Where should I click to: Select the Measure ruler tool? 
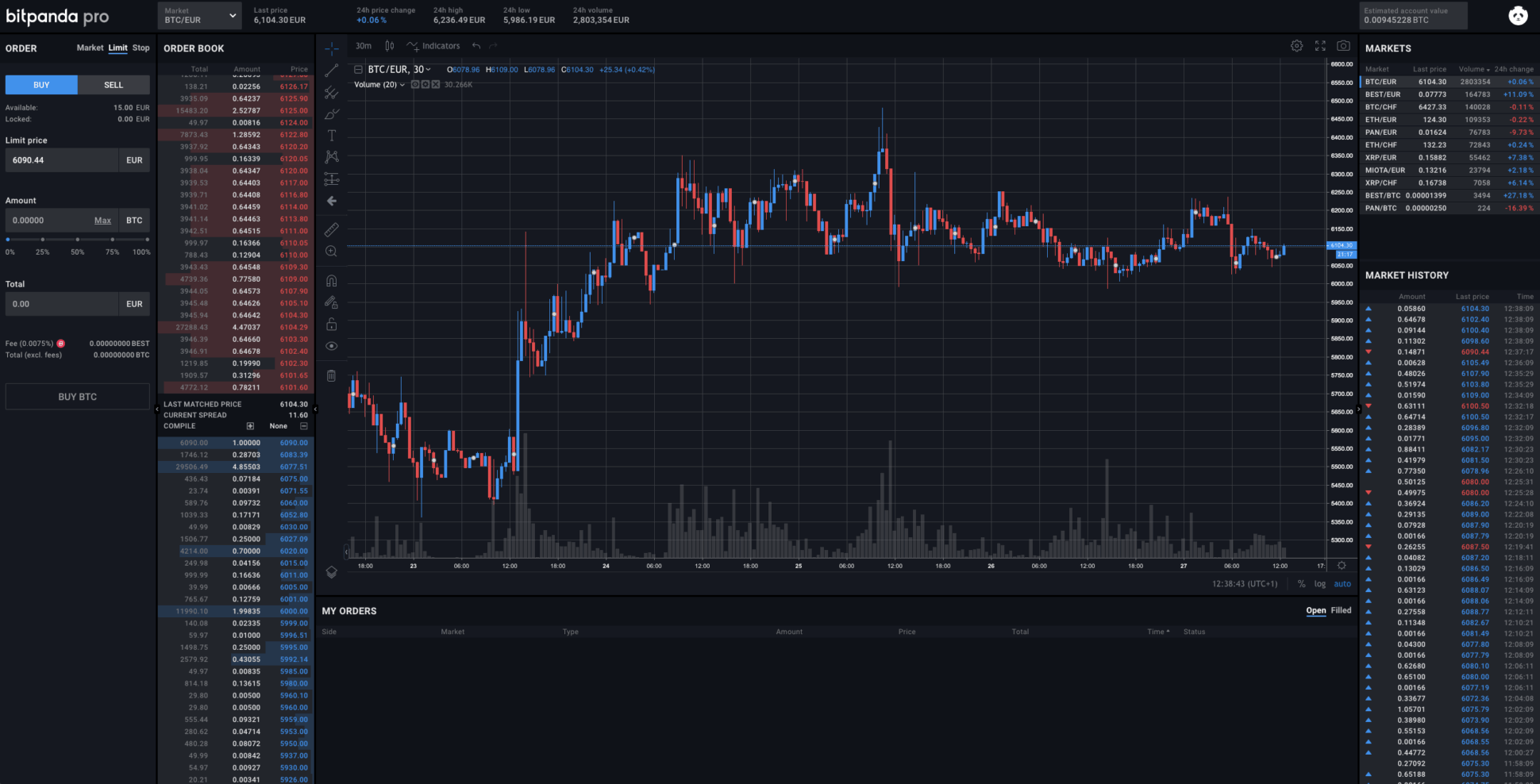(332, 229)
